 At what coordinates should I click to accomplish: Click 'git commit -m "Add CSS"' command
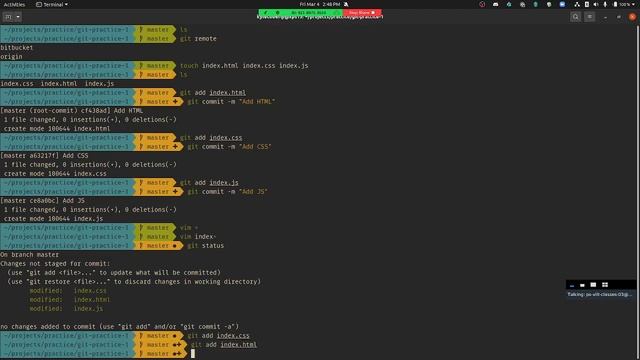tap(229, 147)
